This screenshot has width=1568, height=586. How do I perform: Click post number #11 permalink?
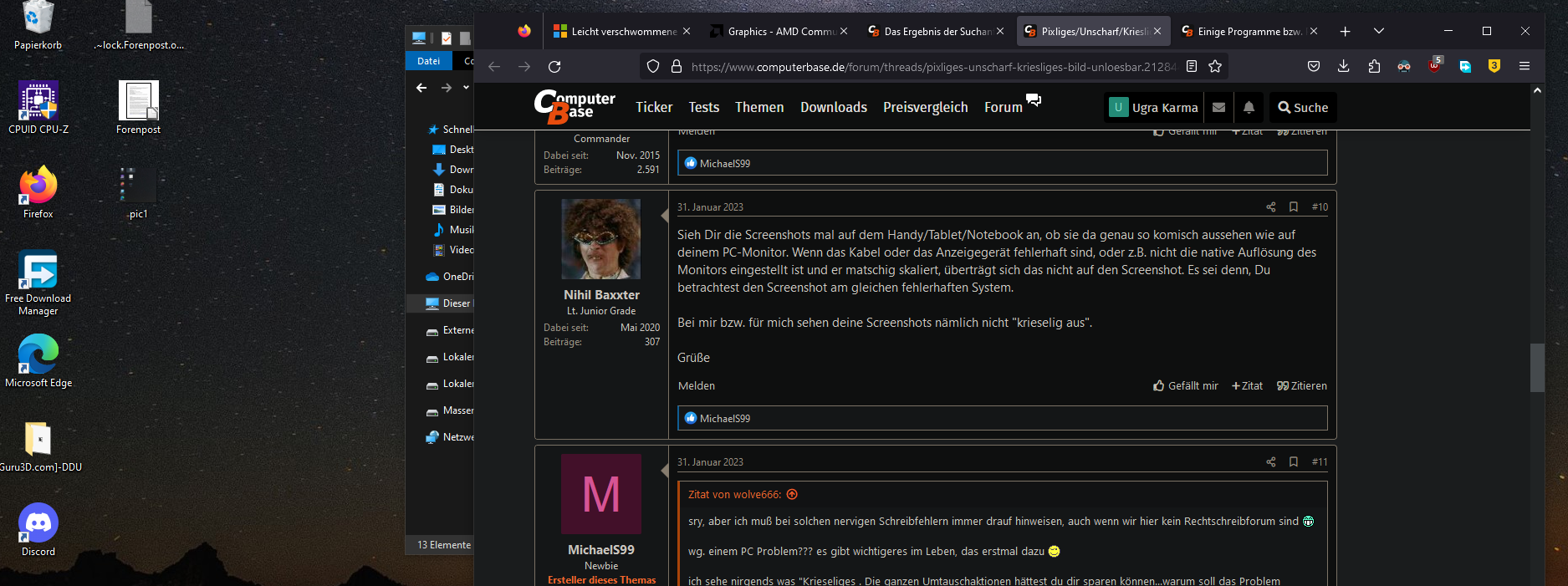(x=1320, y=461)
